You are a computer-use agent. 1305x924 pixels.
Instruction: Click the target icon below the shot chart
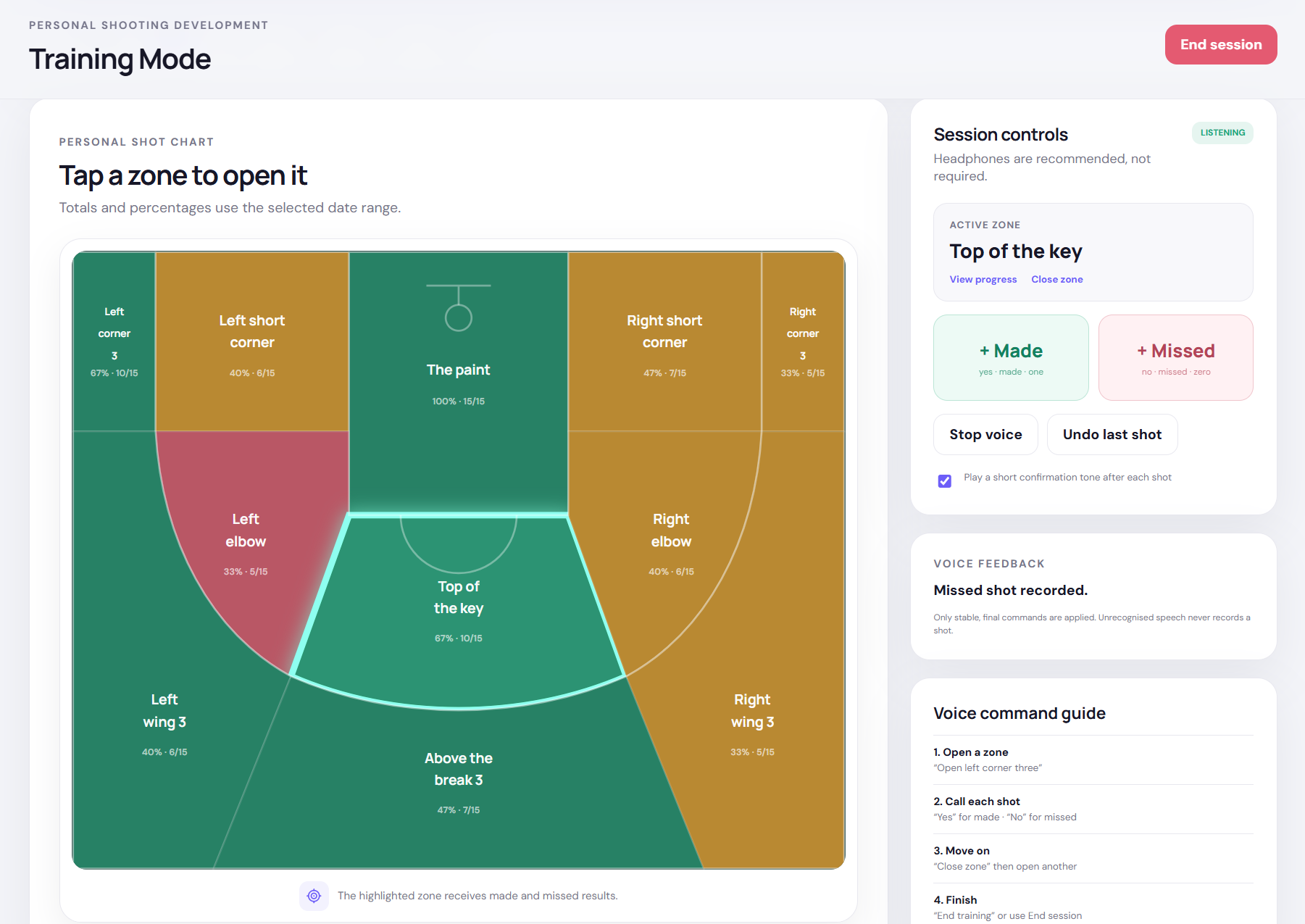pyautogui.click(x=314, y=896)
